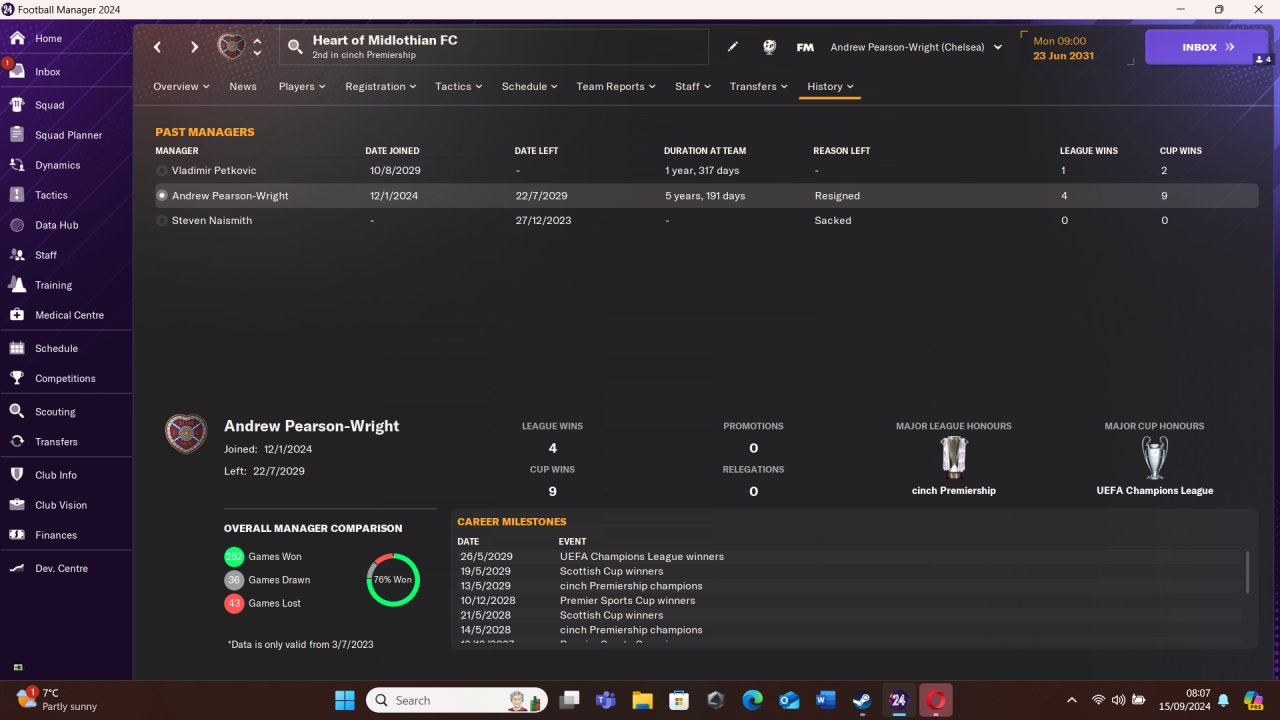Screen dimensions: 1280x720
Task: Open the sidebar Transfers arrows icon
Action: pos(17,441)
